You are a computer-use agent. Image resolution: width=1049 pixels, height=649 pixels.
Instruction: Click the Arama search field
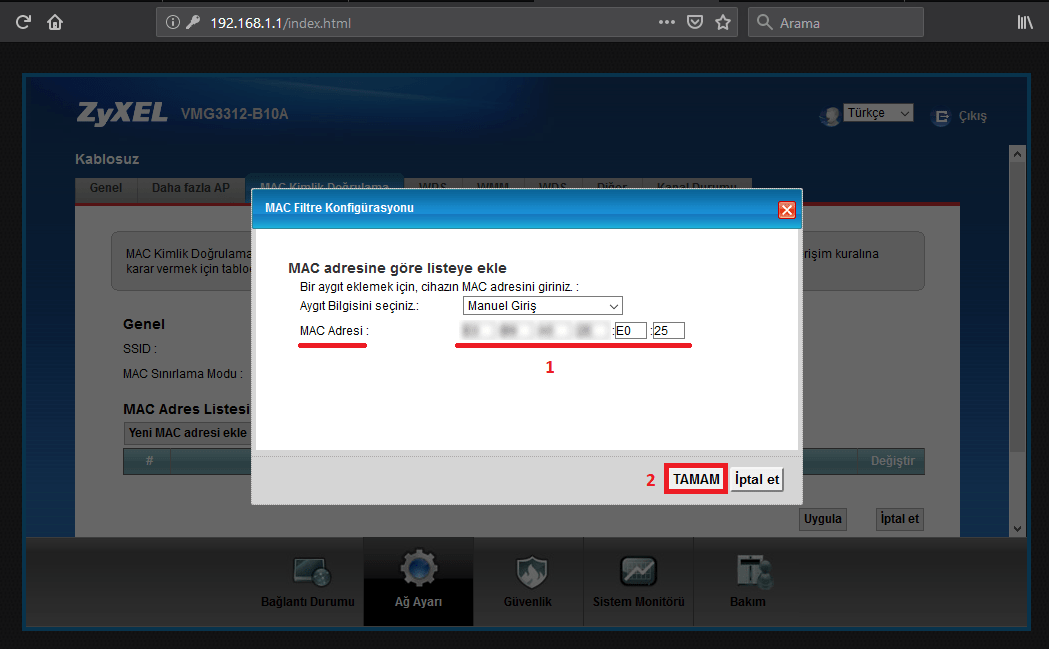[x=836, y=23]
